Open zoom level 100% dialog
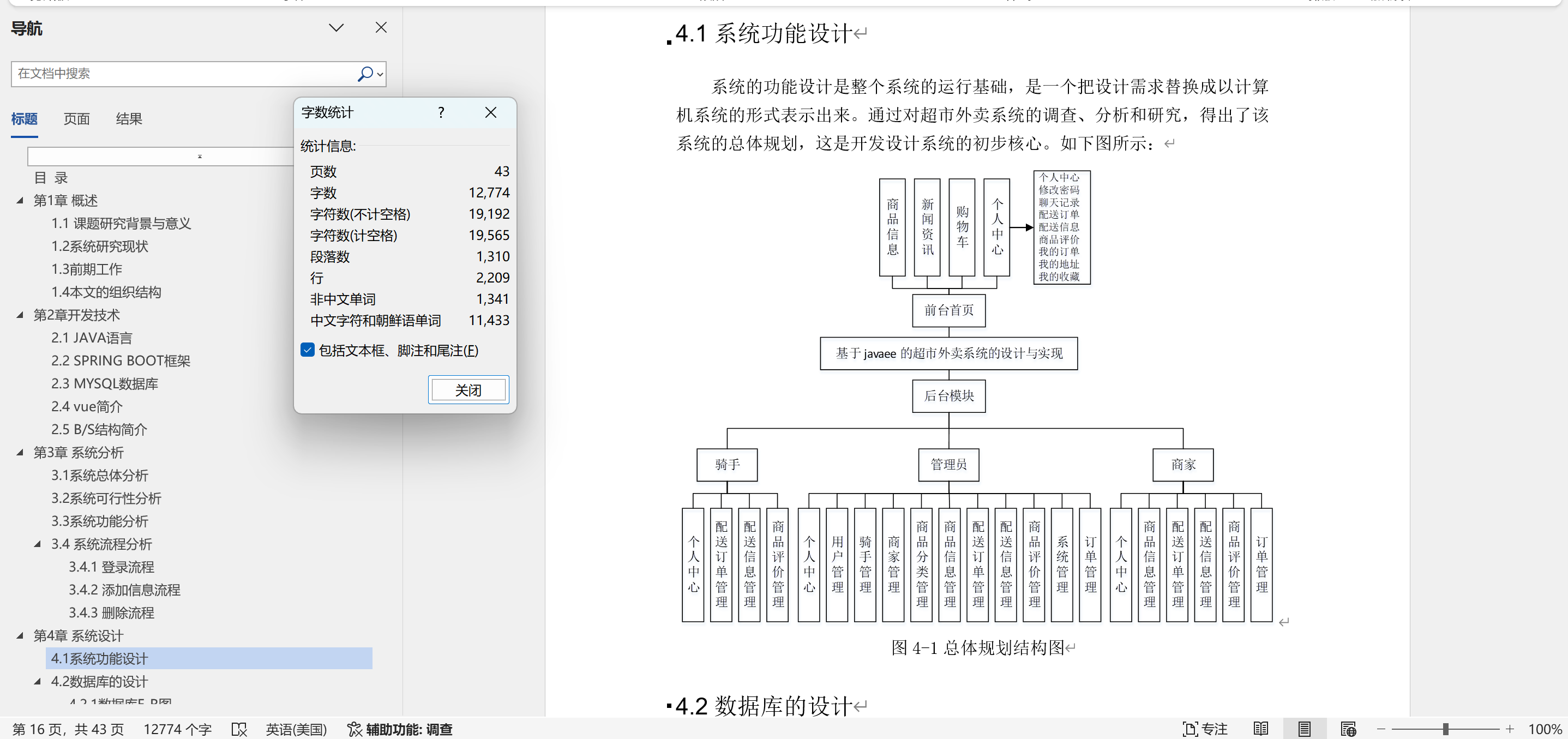Screen dimensions: 1568x739 click(x=1545, y=729)
